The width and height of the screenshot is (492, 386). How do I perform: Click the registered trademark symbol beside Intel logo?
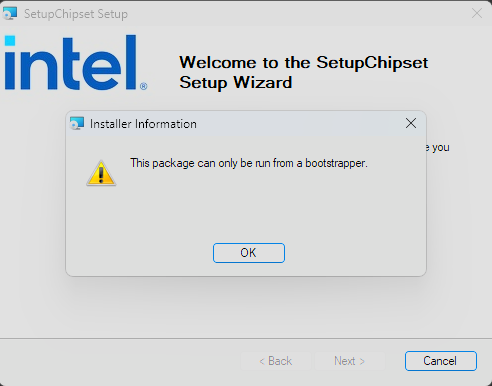143,86
